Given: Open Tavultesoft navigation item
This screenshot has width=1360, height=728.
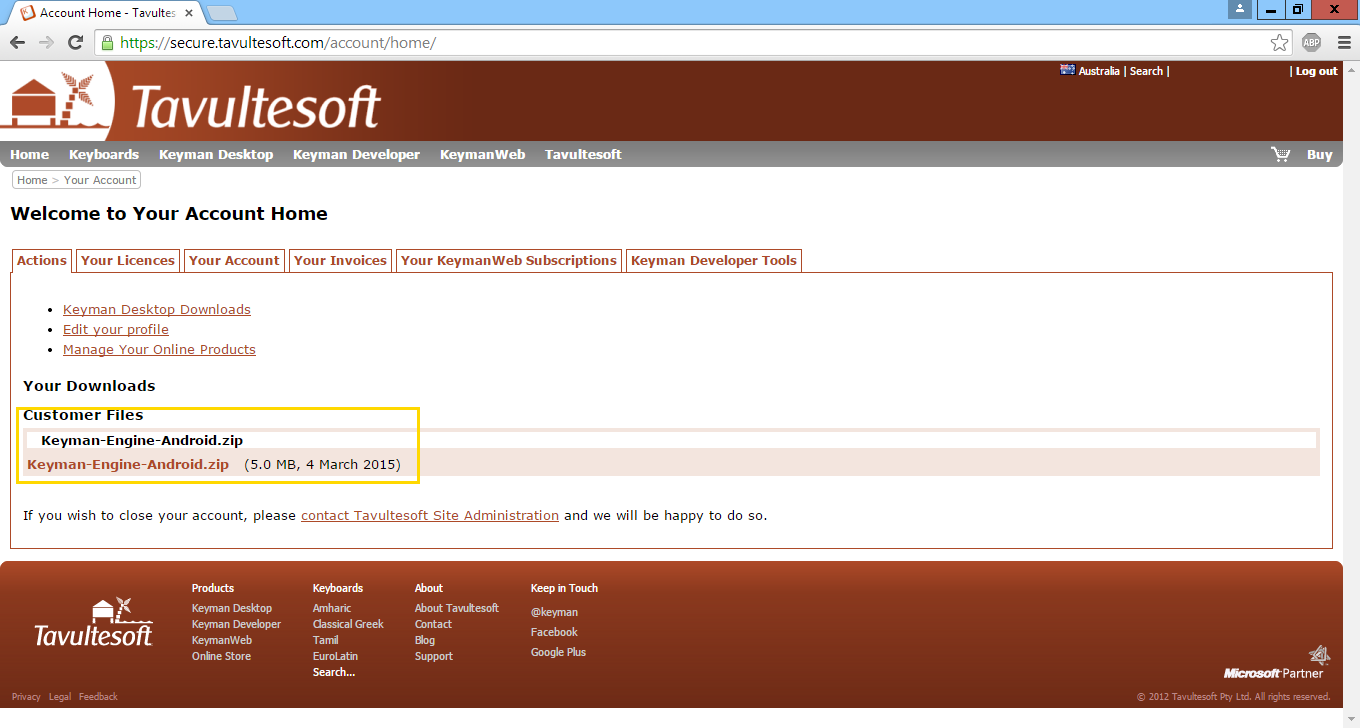Looking at the screenshot, I should pyautogui.click(x=583, y=154).
